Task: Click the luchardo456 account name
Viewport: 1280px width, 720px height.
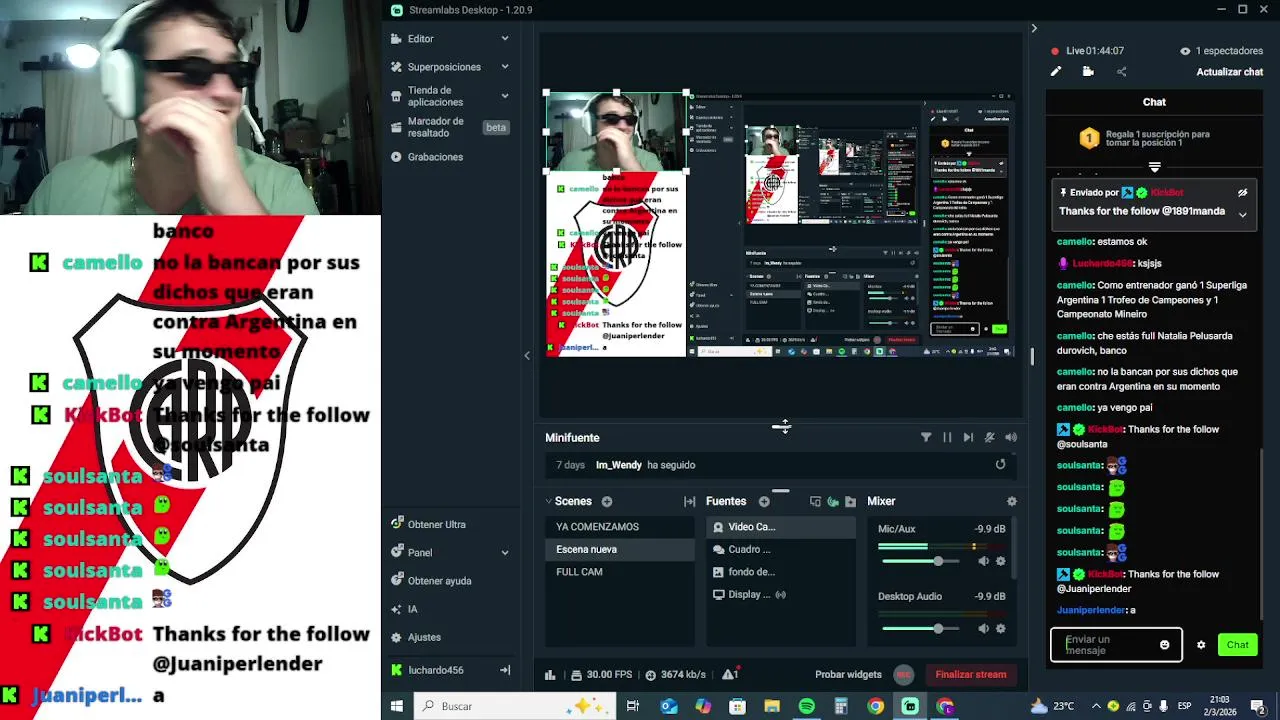Action: point(435,670)
